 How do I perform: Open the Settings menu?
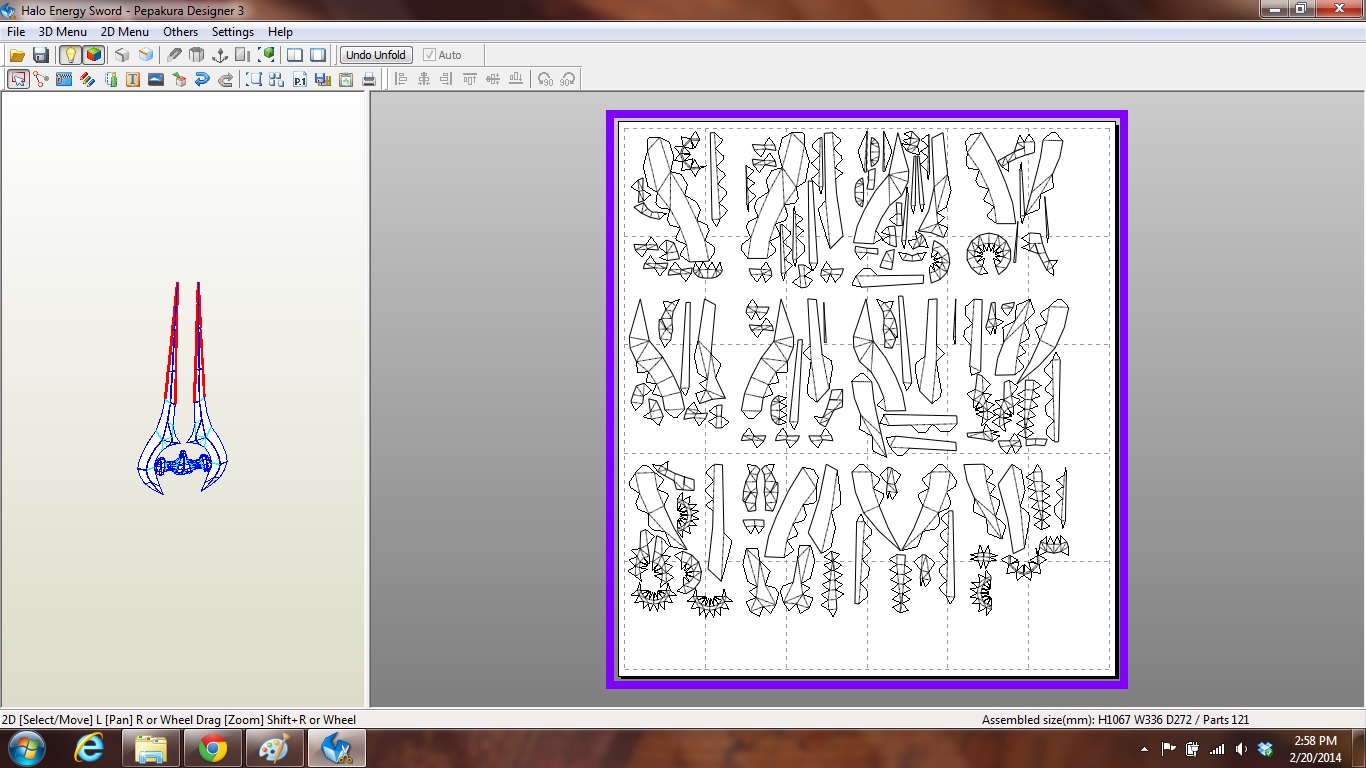[233, 32]
